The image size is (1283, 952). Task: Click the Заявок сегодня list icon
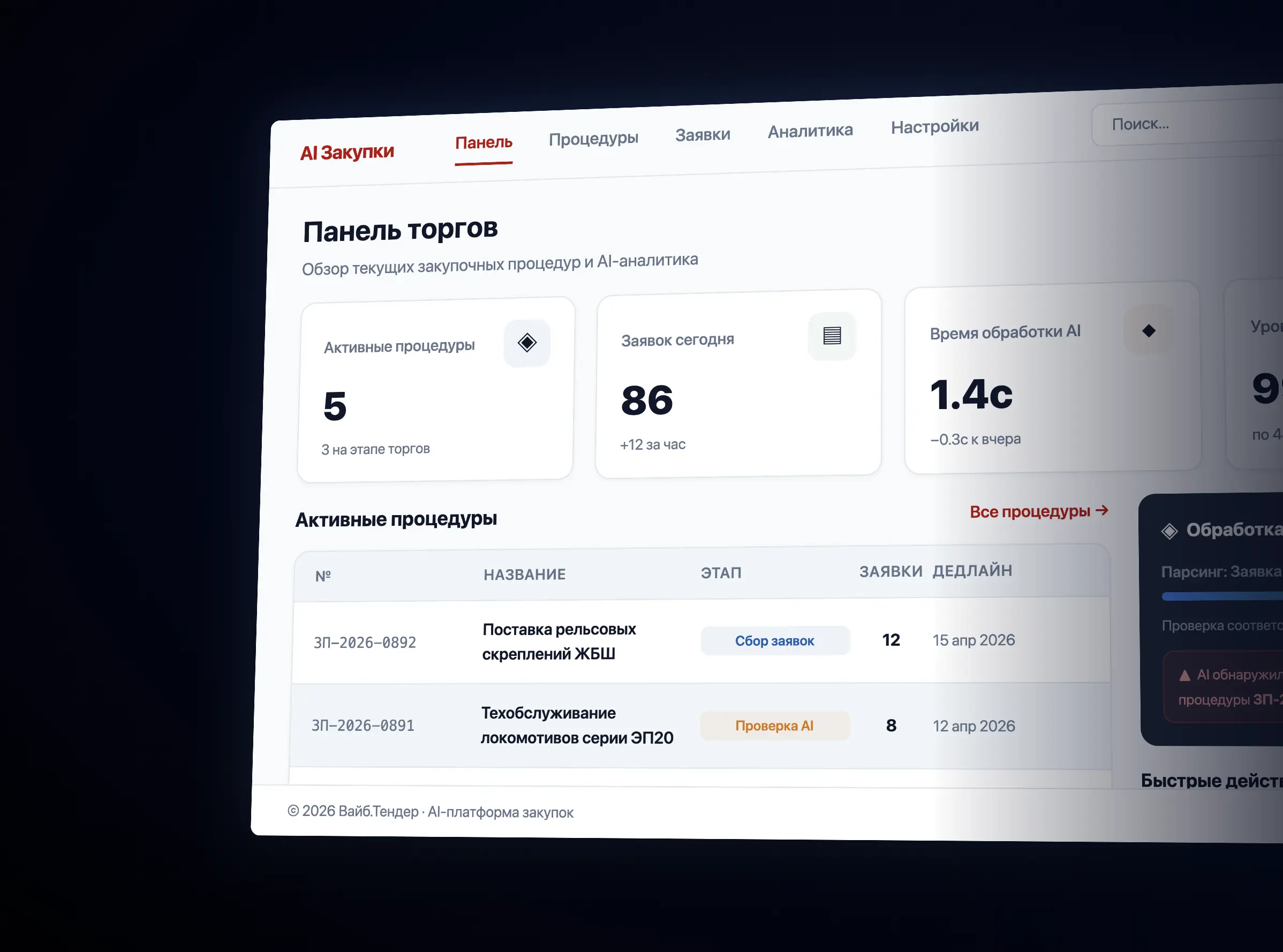(x=832, y=335)
